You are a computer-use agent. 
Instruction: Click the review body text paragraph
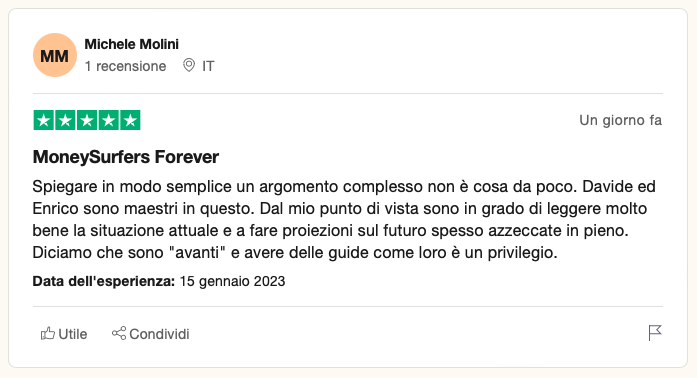coord(344,219)
